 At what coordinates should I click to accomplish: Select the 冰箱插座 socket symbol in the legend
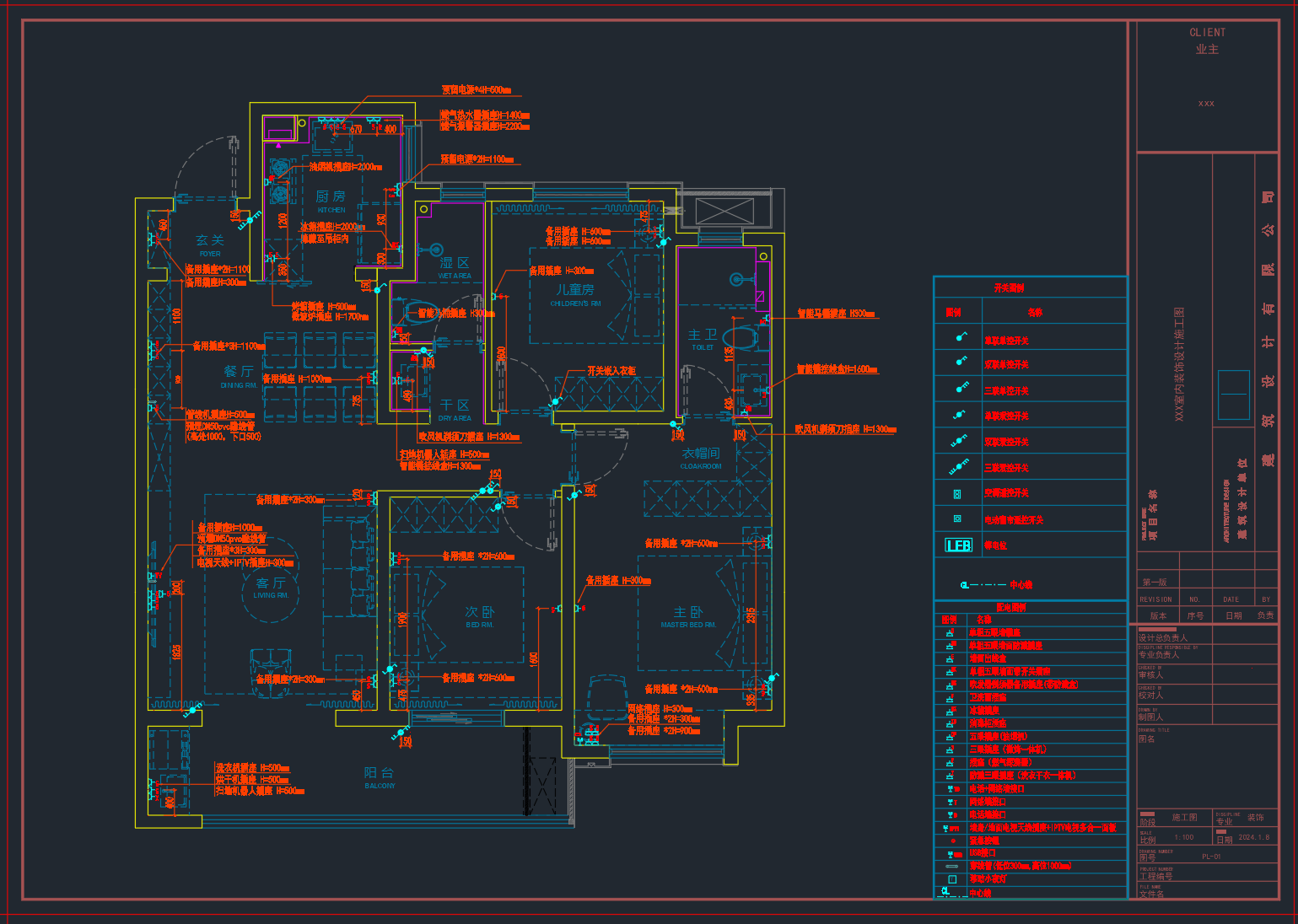(951, 711)
